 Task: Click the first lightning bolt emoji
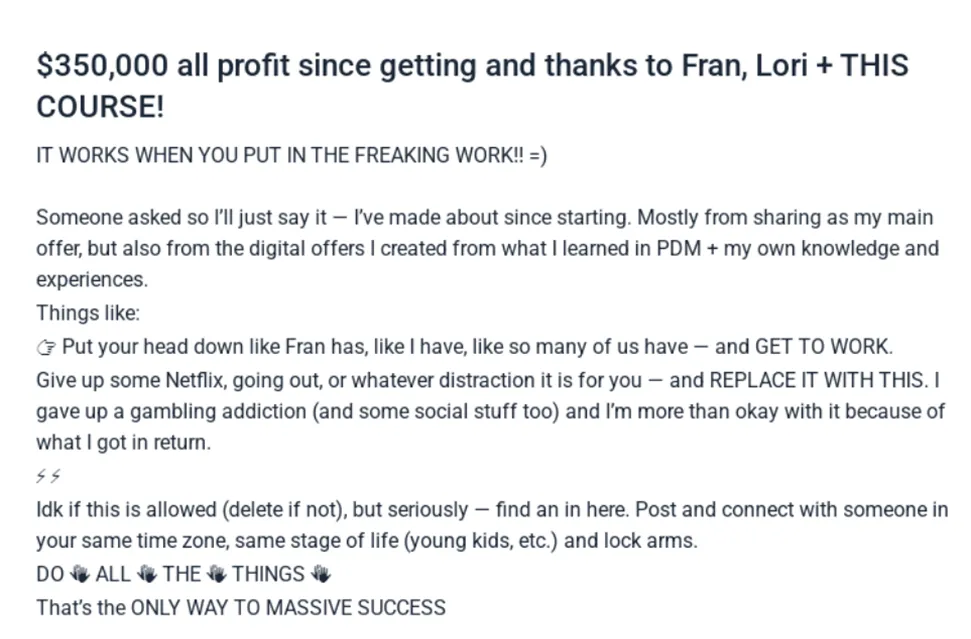tap(42, 477)
